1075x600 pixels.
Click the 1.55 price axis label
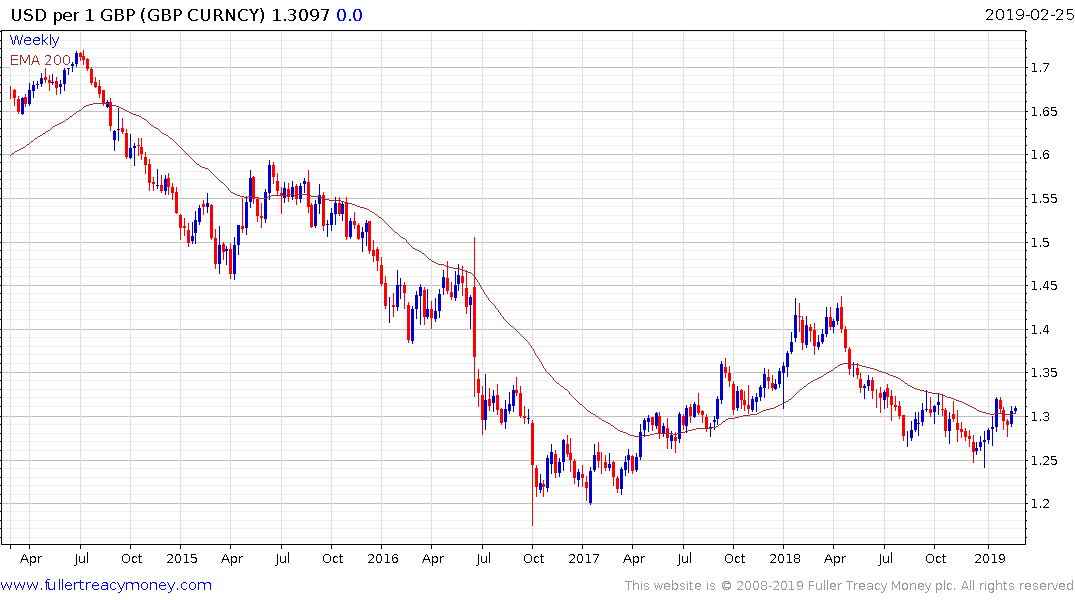click(x=1044, y=199)
